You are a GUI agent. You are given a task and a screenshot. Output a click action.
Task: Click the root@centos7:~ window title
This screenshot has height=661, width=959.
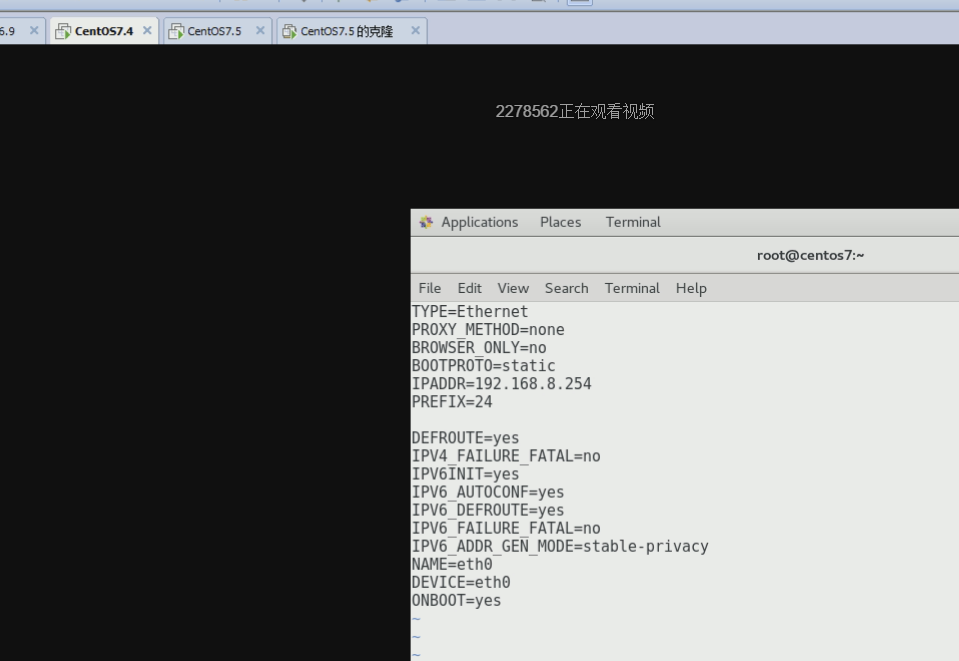810,256
